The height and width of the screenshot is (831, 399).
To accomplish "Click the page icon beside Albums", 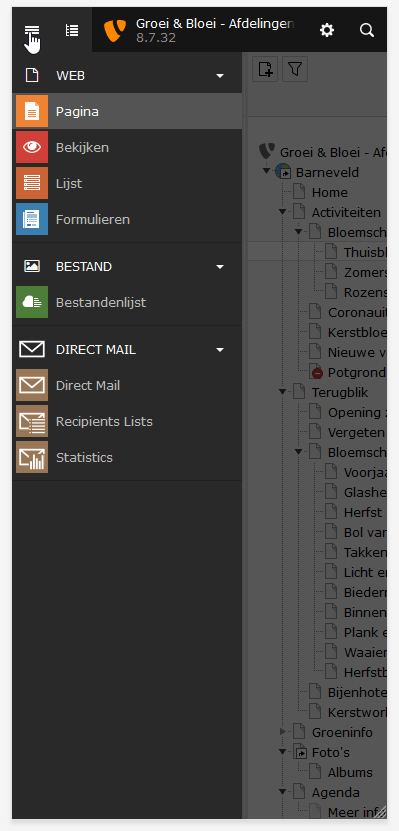I will pyautogui.click(x=315, y=772).
